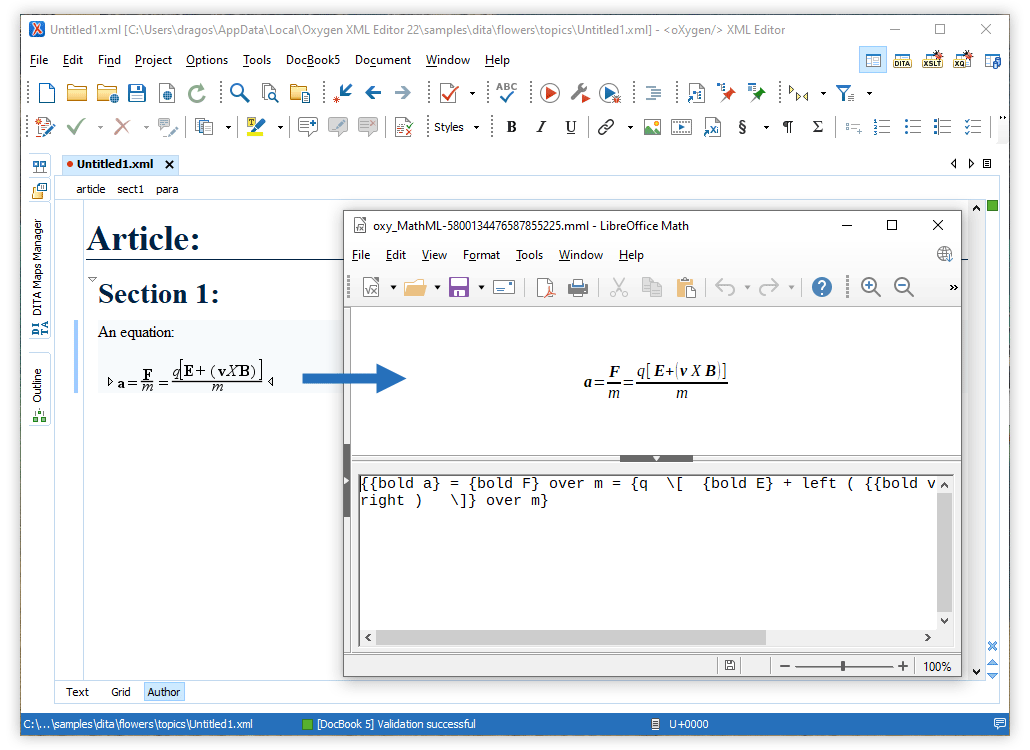Viewport: 1030px width, 750px height.
Task: Open DITA perspective icon at top right
Action: click(x=903, y=60)
